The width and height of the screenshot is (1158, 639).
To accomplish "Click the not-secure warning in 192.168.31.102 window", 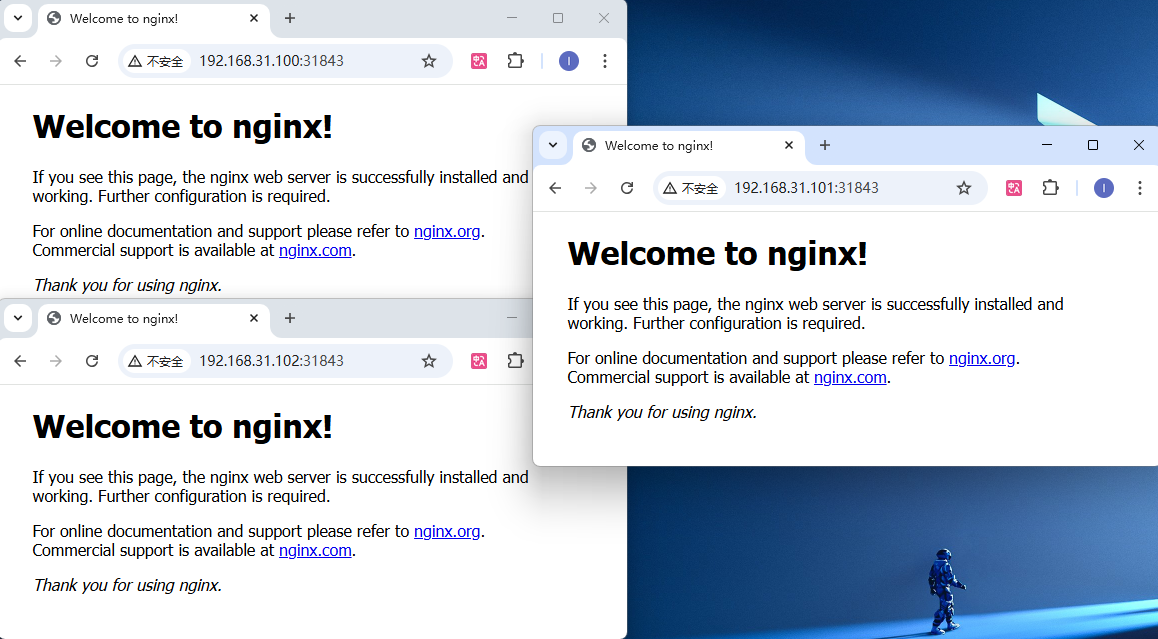I will pos(156,361).
